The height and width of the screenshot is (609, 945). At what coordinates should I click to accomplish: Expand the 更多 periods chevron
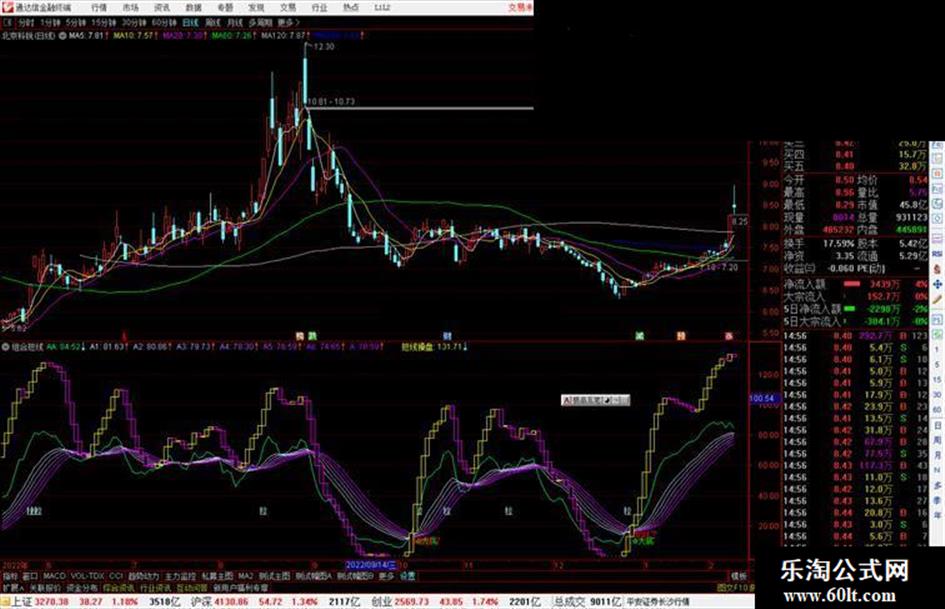tap(288, 23)
